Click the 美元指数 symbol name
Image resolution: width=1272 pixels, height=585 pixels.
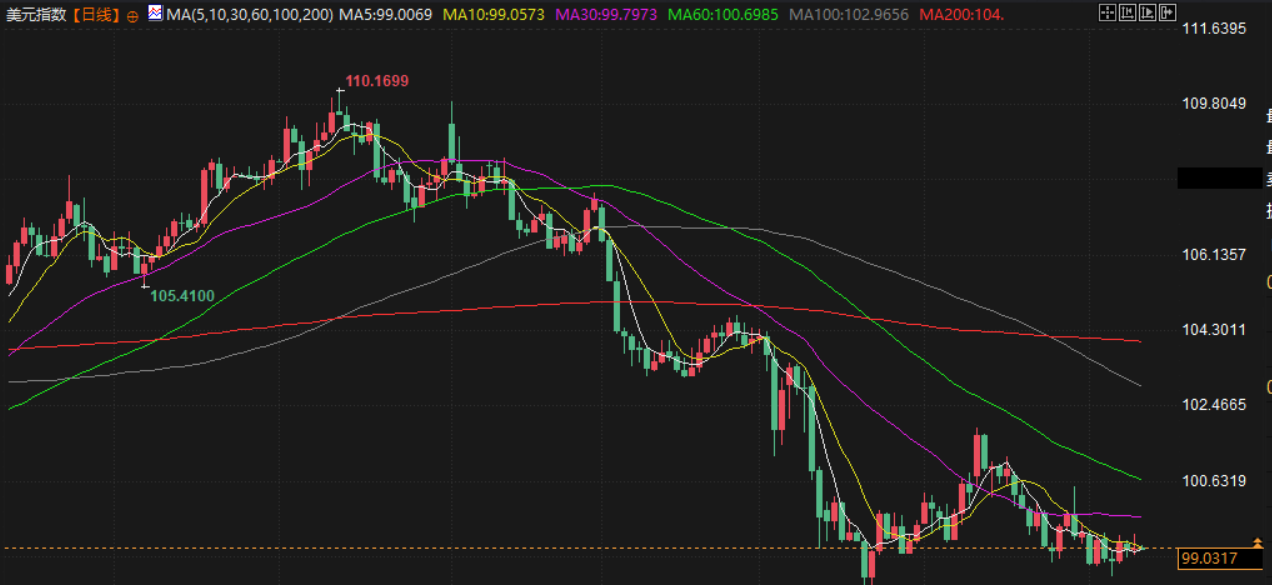(36, 15)
